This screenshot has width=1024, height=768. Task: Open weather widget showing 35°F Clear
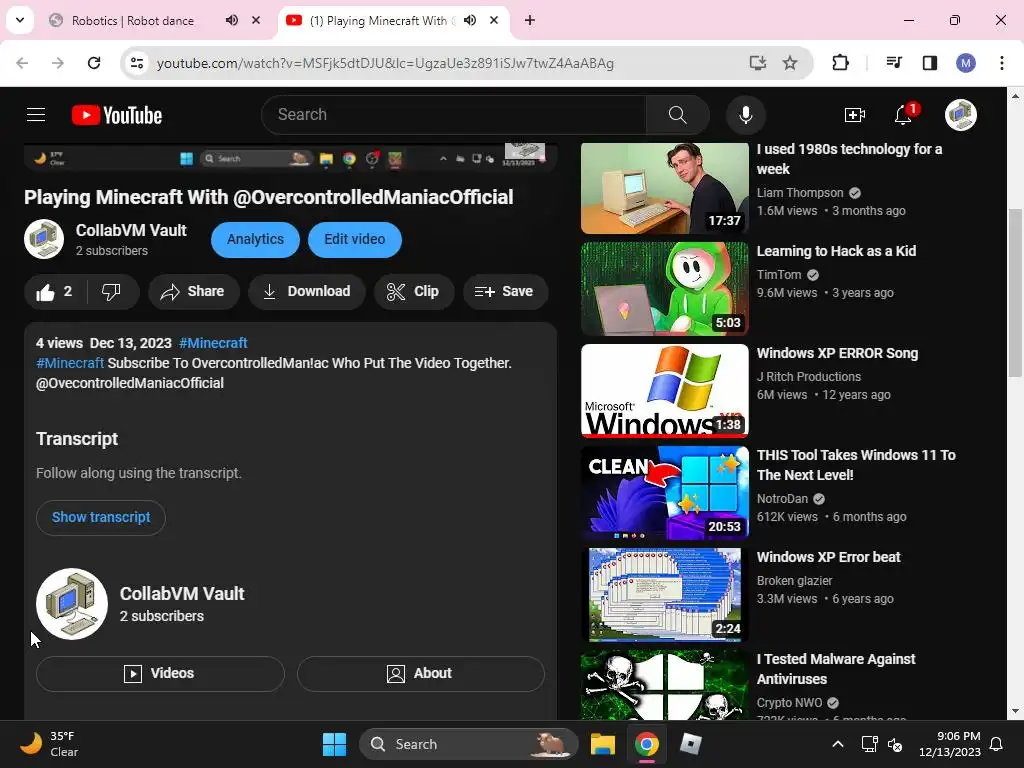49,744
